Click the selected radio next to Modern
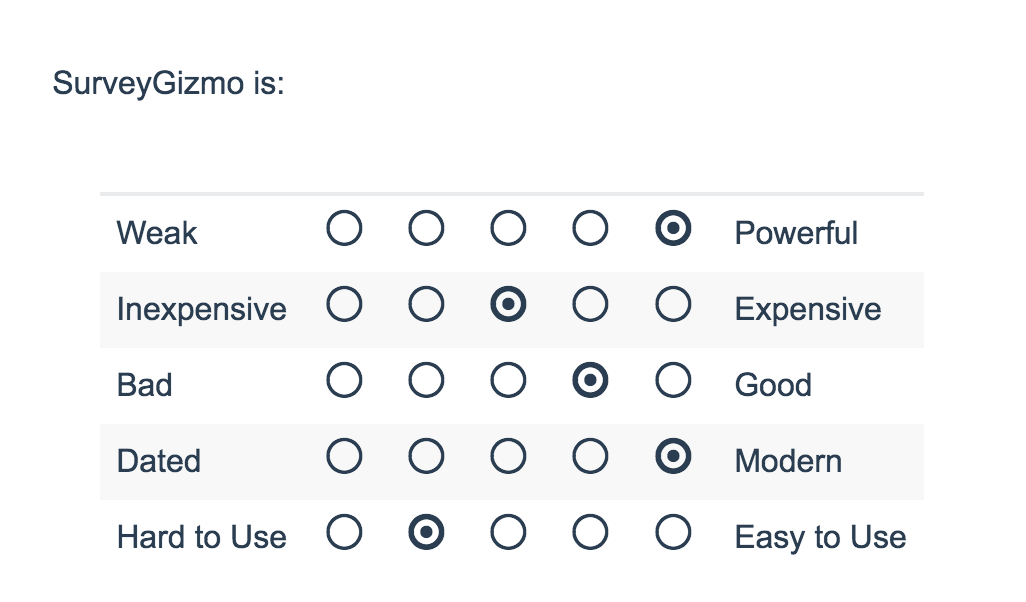 tap(673, 457)
